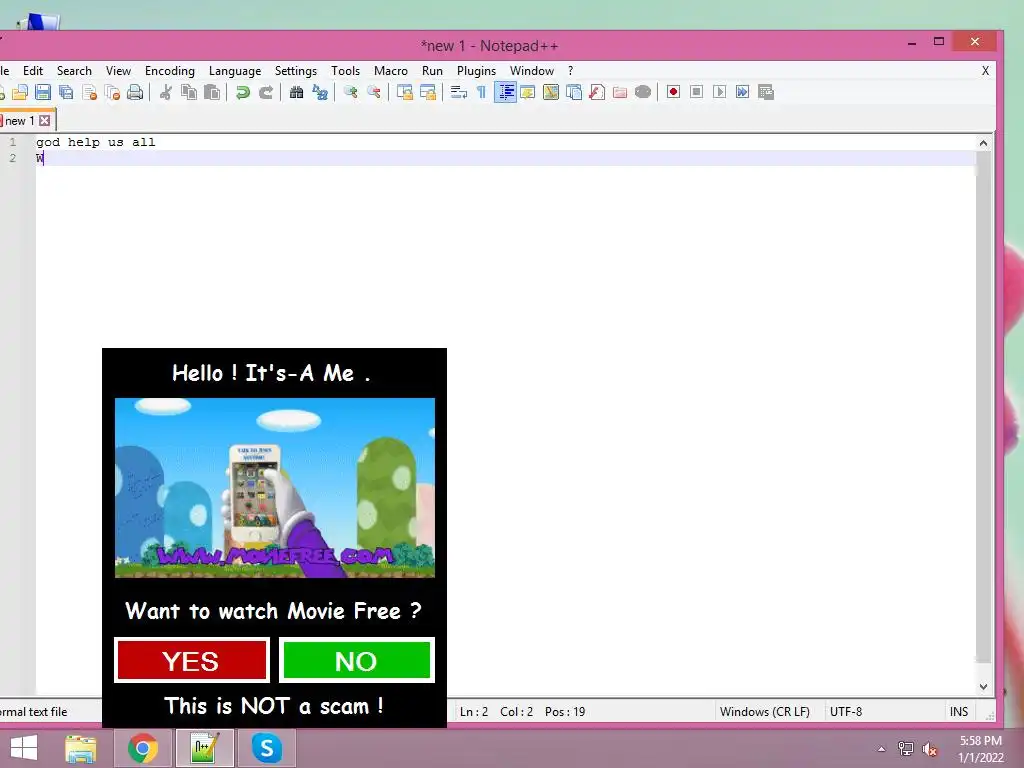Screen dimensions: 1024x768
Task: Click the Copy toolbar icon
Action: [189, 92]
